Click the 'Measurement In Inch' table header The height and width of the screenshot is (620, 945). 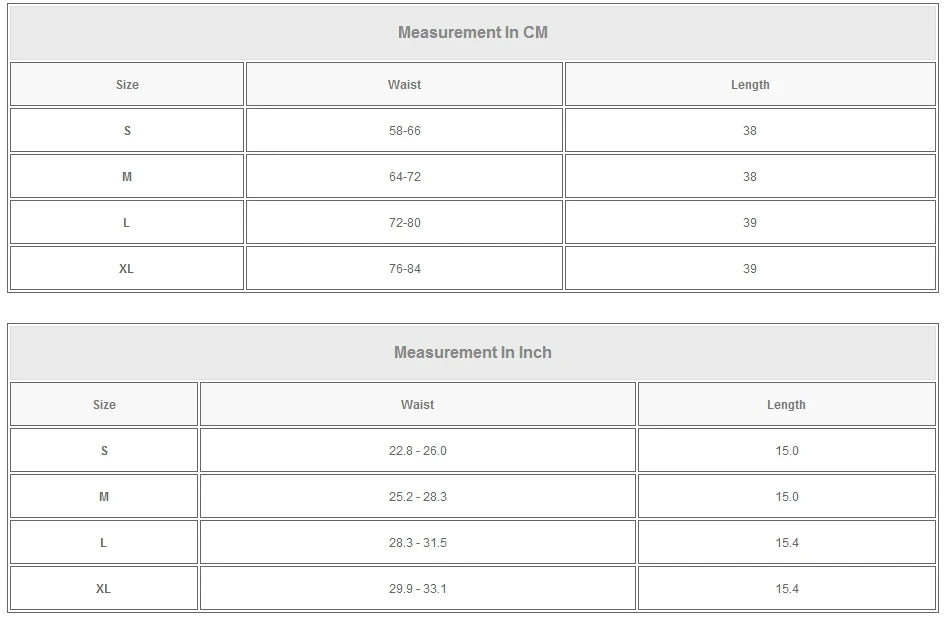click(473, 352)
